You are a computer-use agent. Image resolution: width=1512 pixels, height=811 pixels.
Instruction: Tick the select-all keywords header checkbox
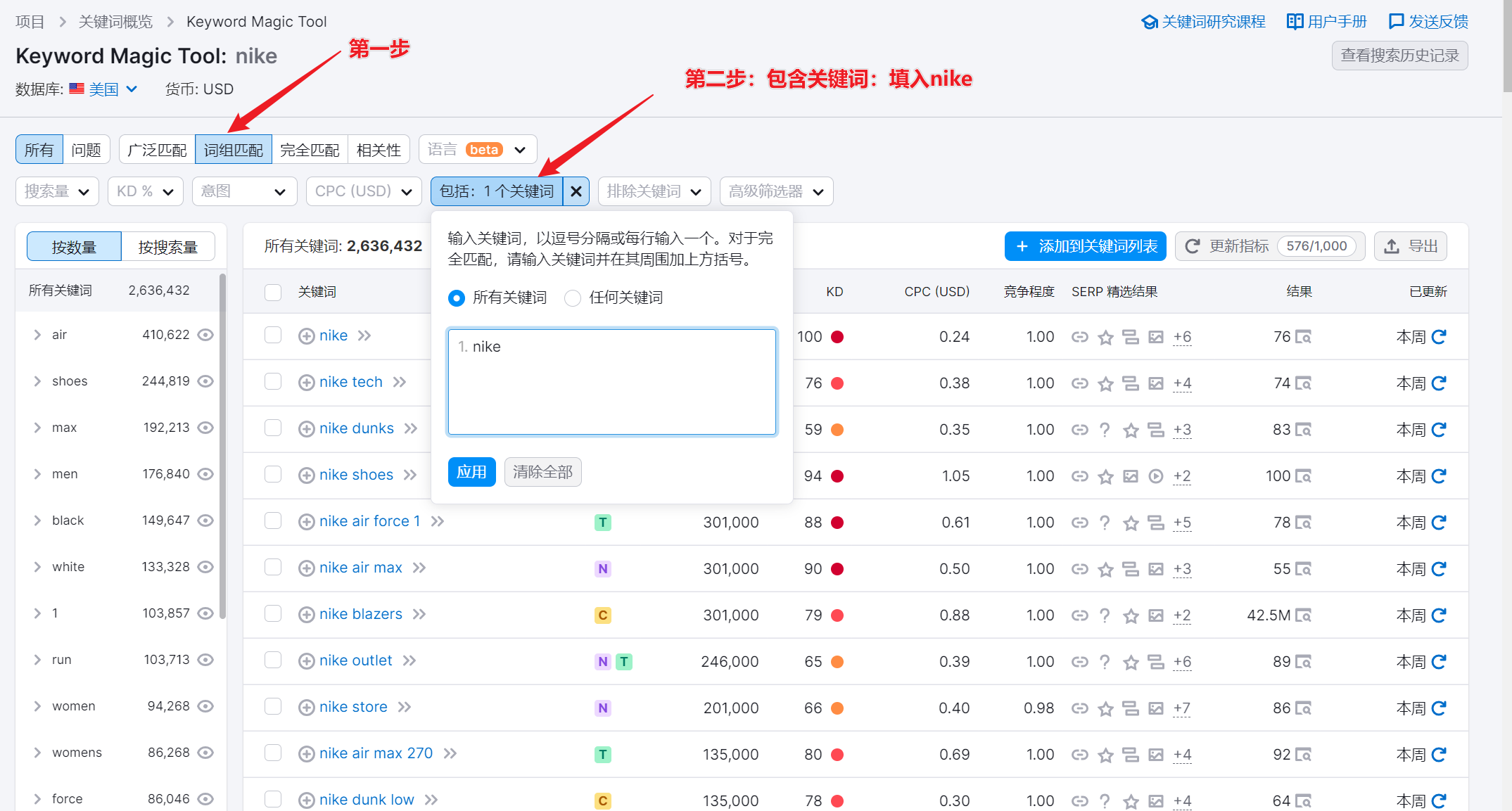click(x=273, y=292)
